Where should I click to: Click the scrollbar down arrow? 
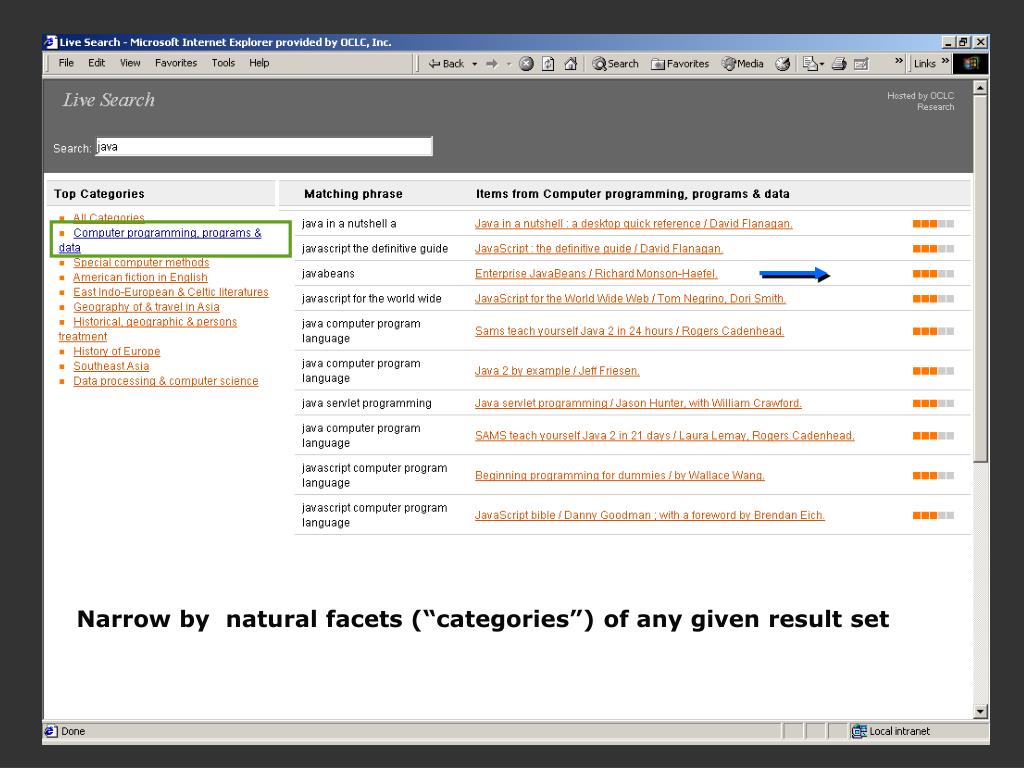[980, 711]
